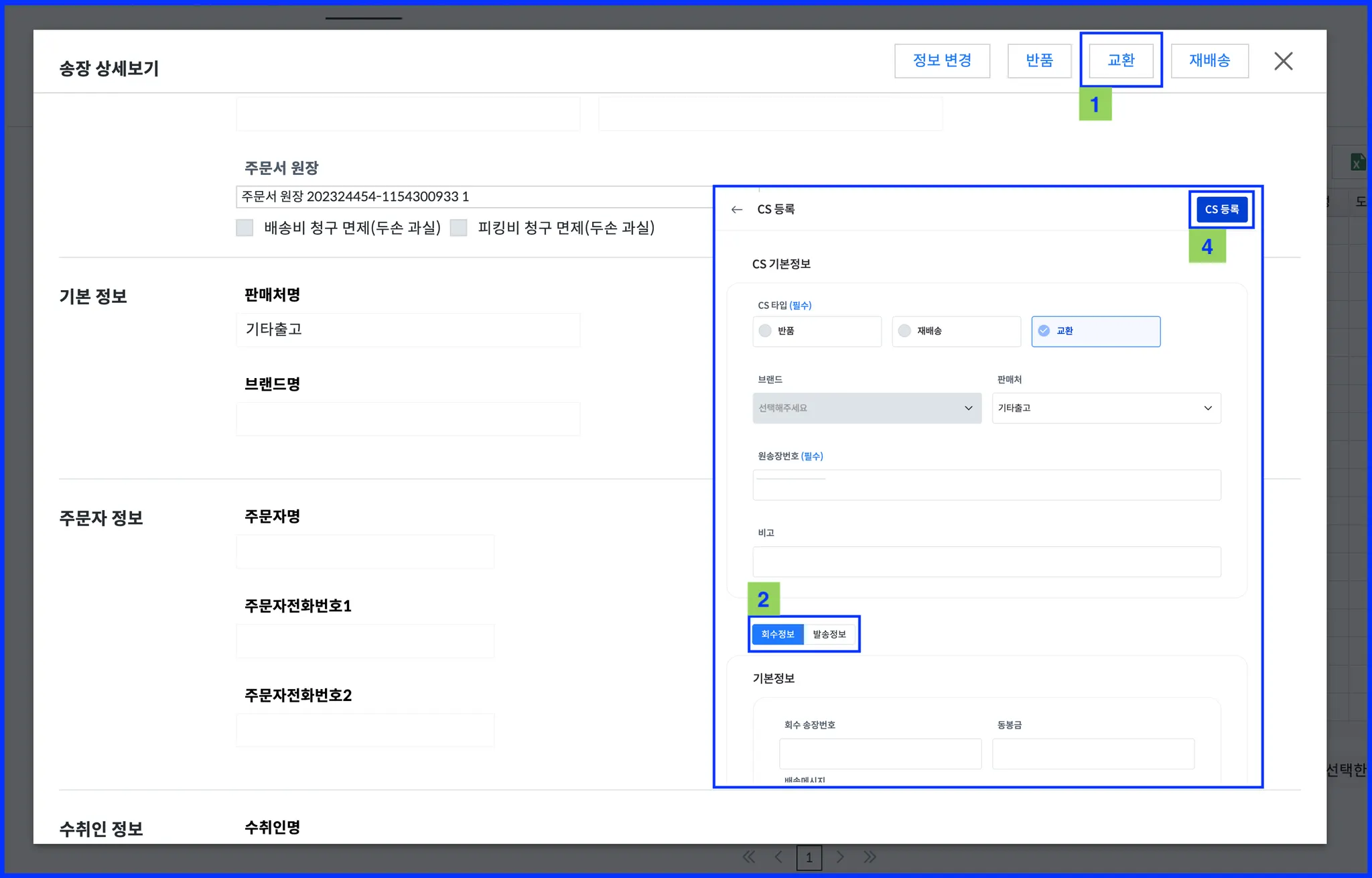Go to previous page arrow
The width and height of the screenshot is (1372, 878).
pyautogui.click(x=778, y=857)
